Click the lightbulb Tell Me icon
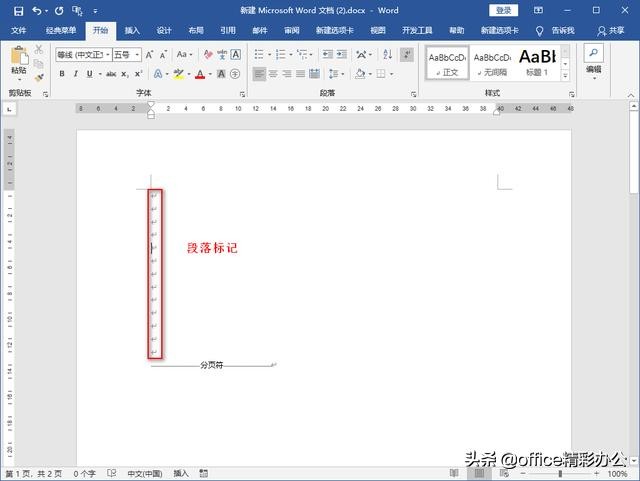 click(540, 31)
